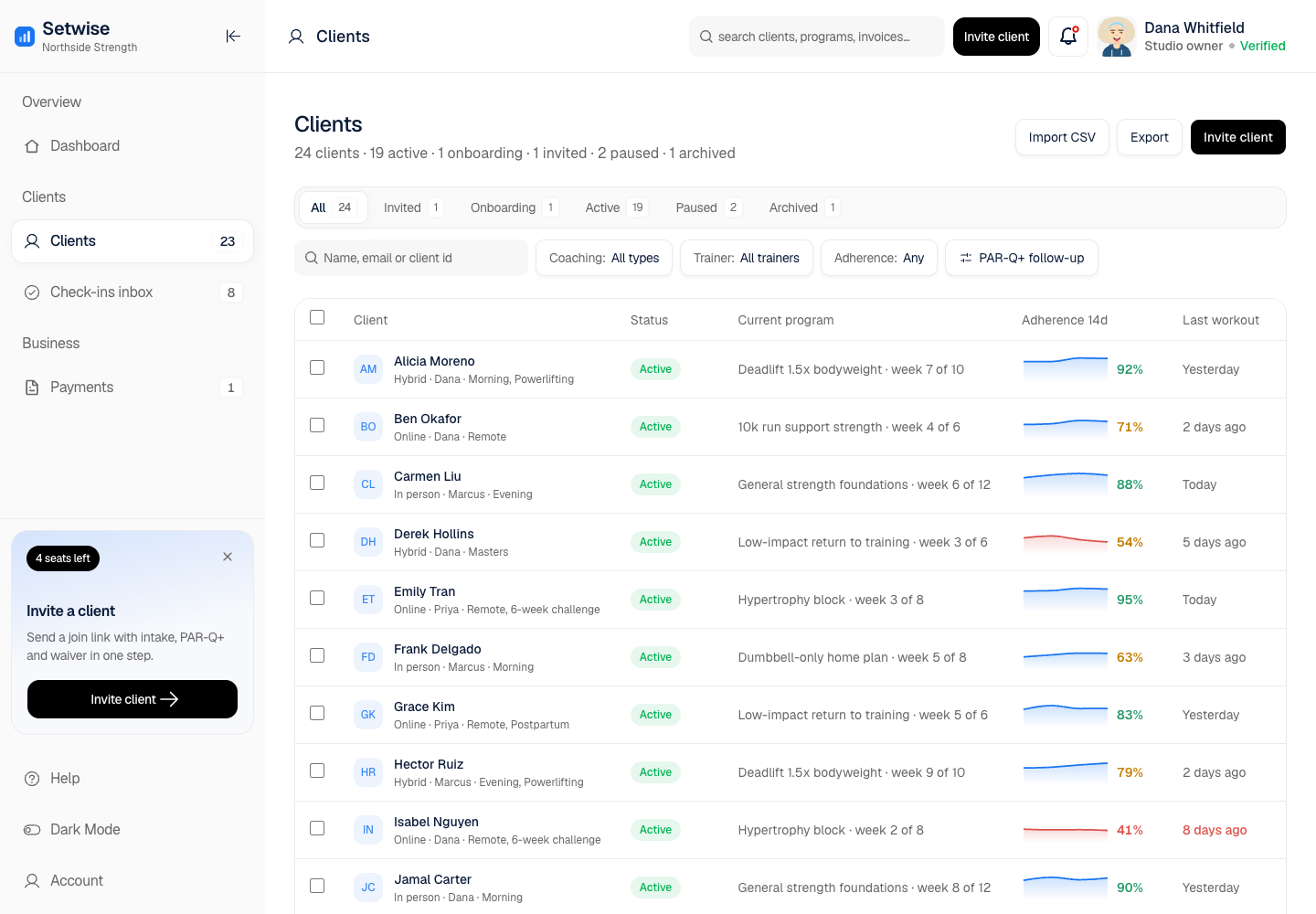The height and width of the screenshot is (914, 1316).
Task: Switch to the Active tab
Action: click(x=616, y=207)
